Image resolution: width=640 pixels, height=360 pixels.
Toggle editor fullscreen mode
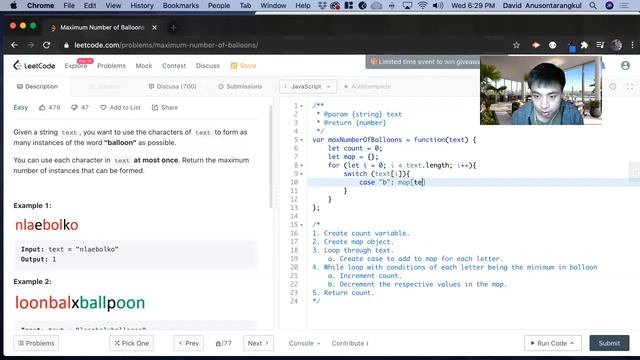(630, 87)
